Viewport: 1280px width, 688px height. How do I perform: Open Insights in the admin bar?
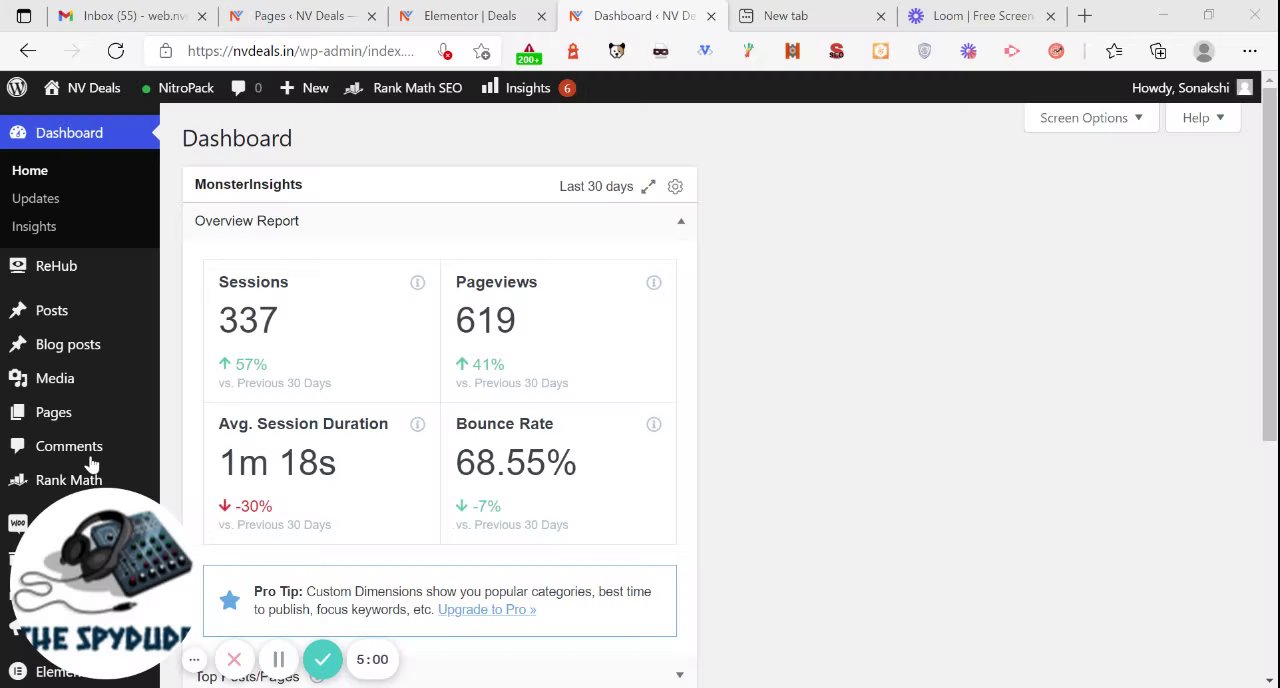coord(526,88)
